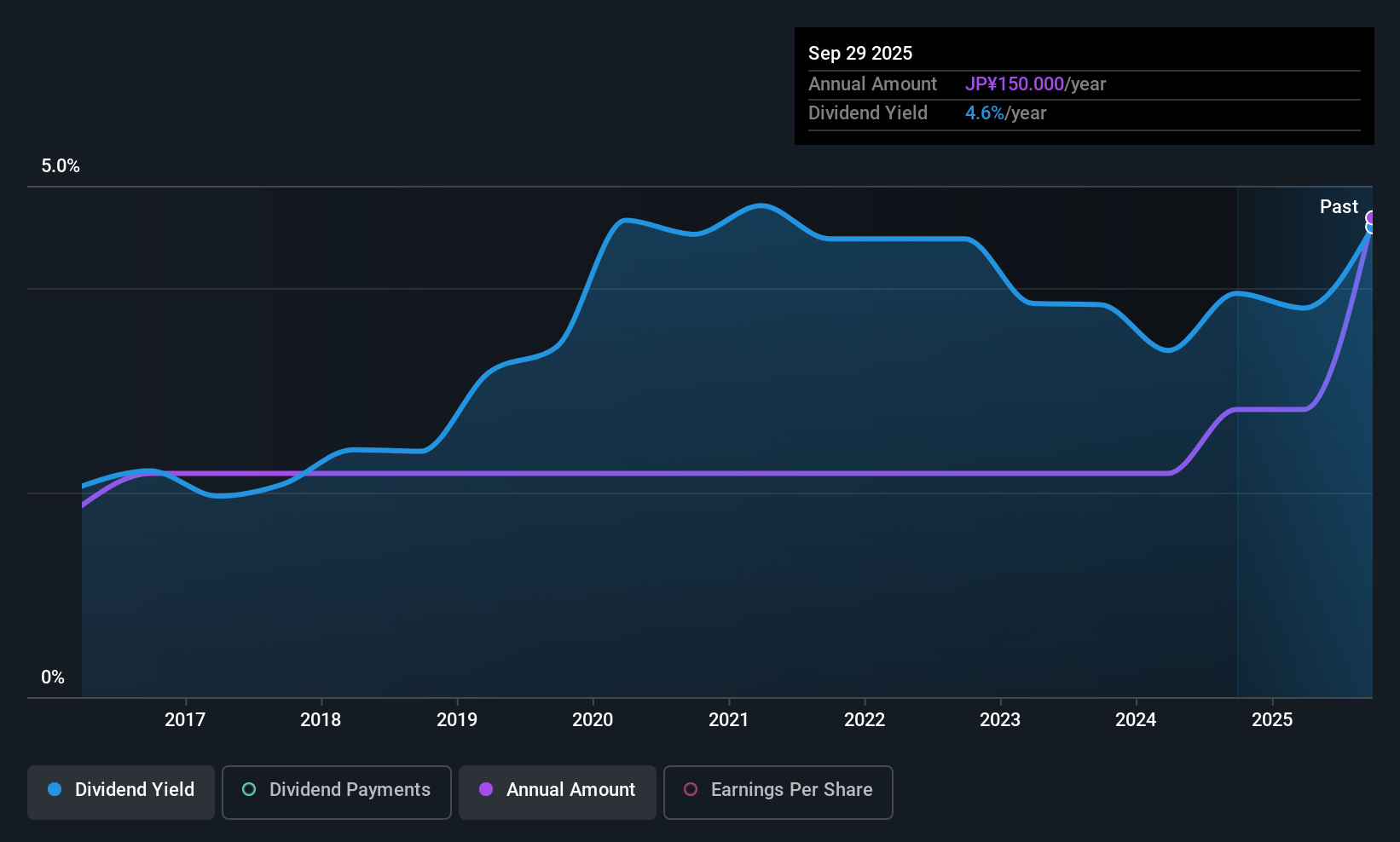Click the purple Annual Amount dot icon
Viewport: 1400px width, 842px height.
(485, 790)
